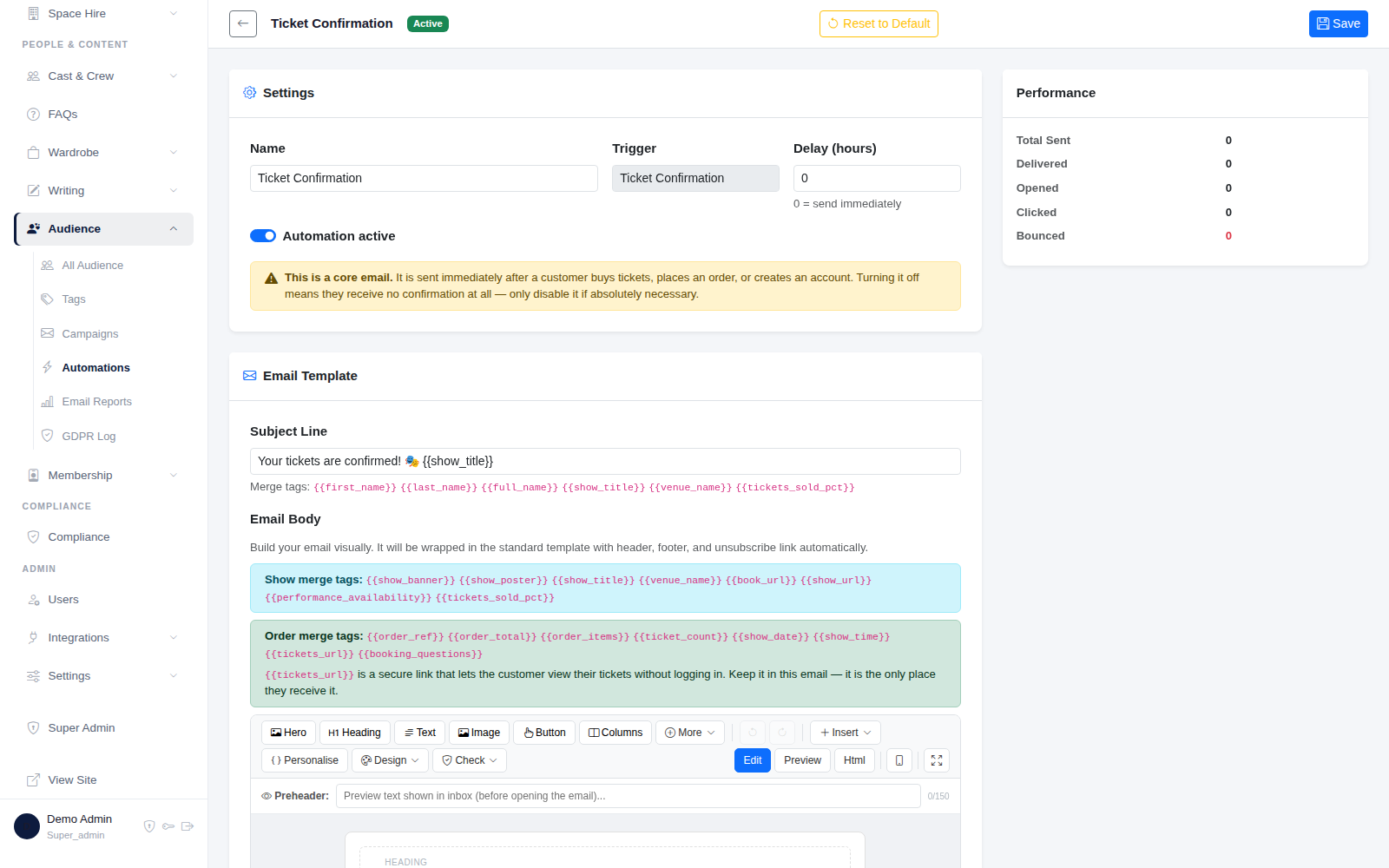The image size is (1389, 868).
Task: Click the shield security icon beside Demo Admin
Action: tap(149, 826)
